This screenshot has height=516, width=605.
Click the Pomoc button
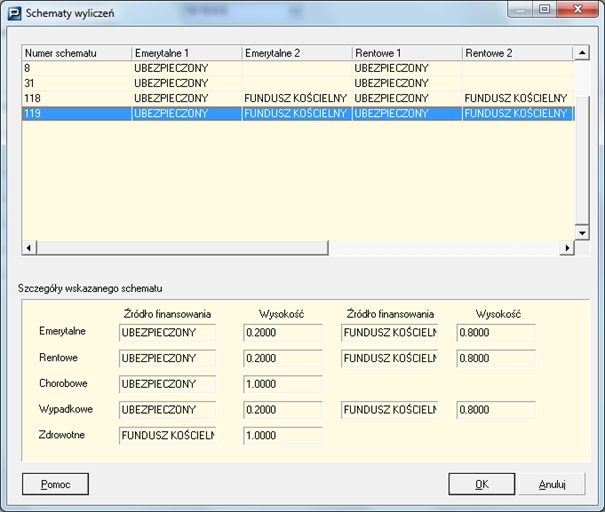point(55,484)
